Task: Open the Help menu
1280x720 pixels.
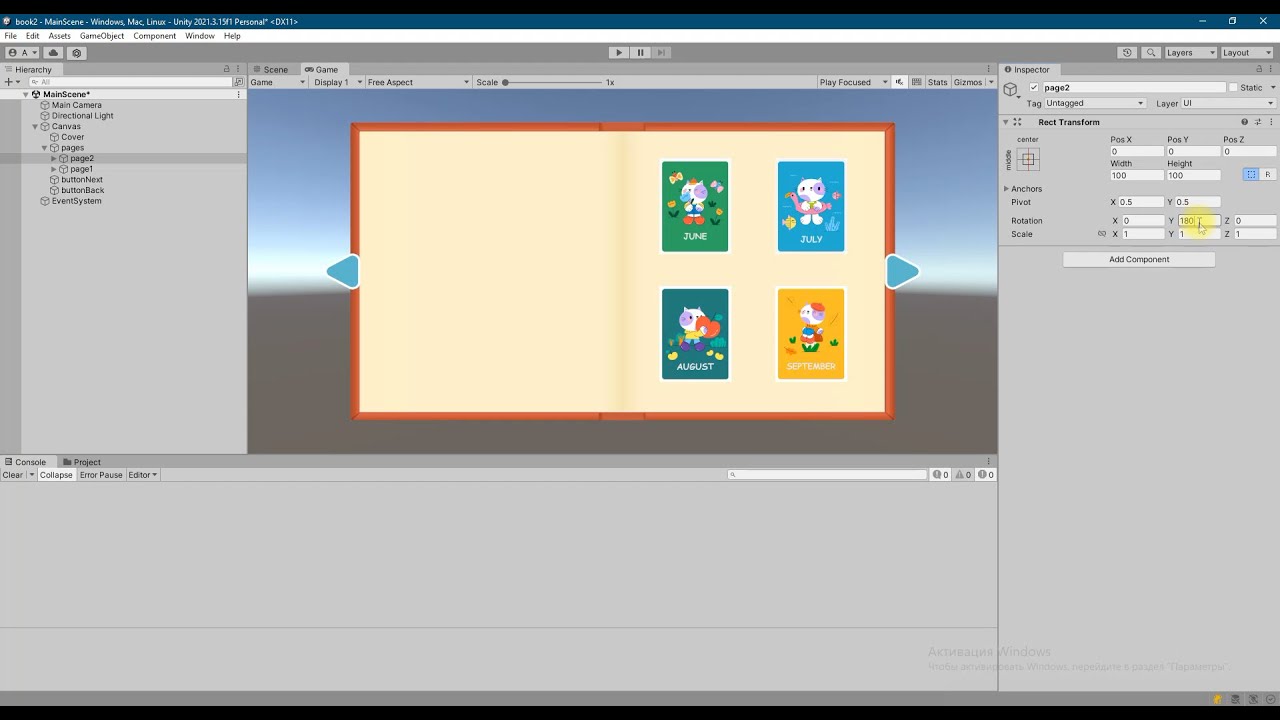Action: [x=232, y=36]
